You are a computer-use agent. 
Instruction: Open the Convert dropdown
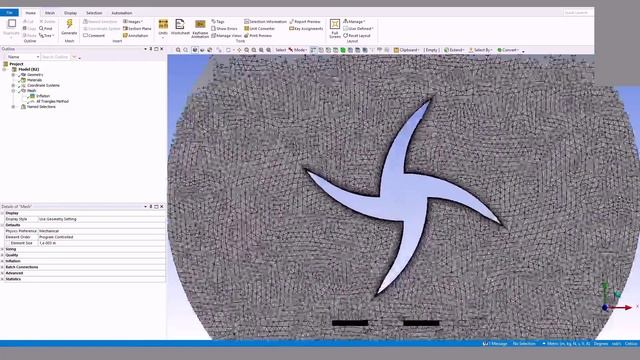click(508, 50)
